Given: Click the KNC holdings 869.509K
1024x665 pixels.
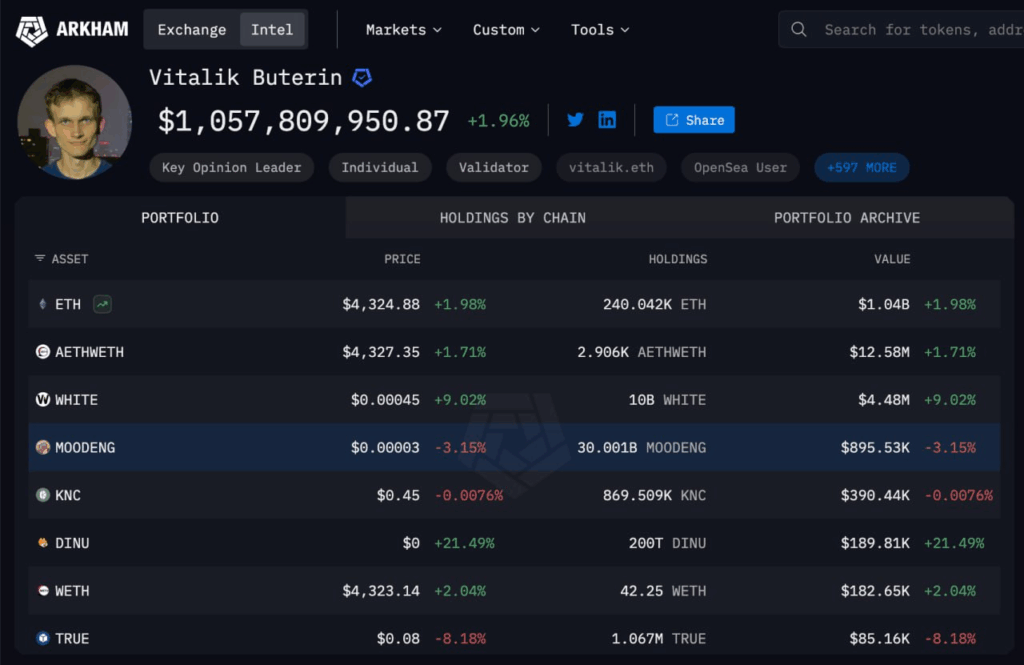Looking at the screenshot, I should pyautogui.click(x=637, y=495).
